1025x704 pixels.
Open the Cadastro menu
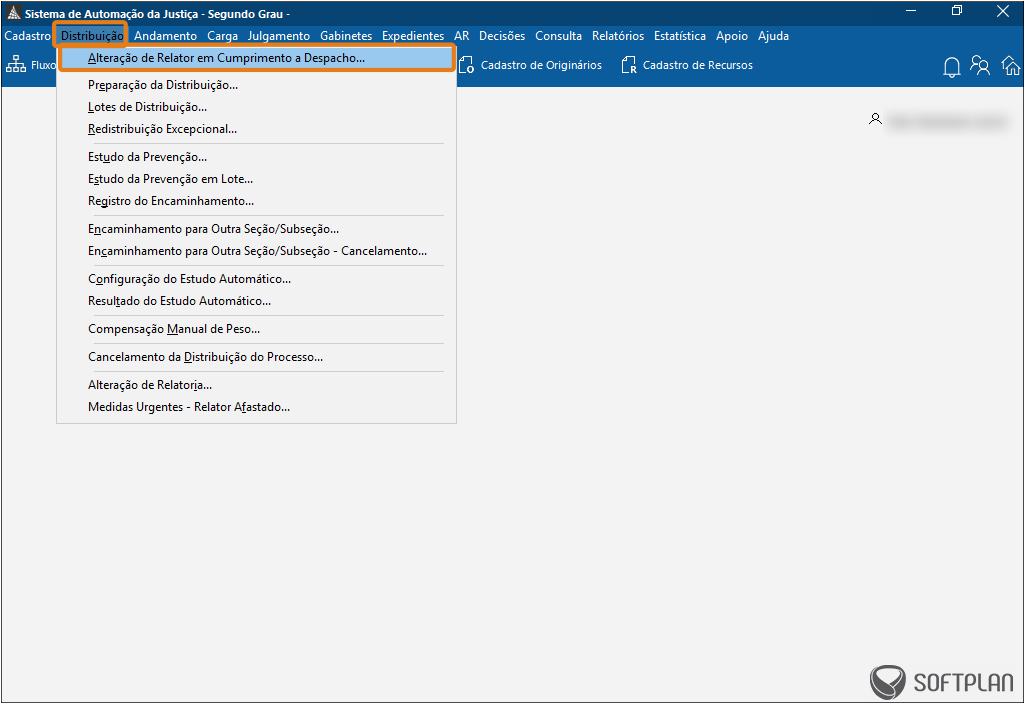click(x=27, y=36)
